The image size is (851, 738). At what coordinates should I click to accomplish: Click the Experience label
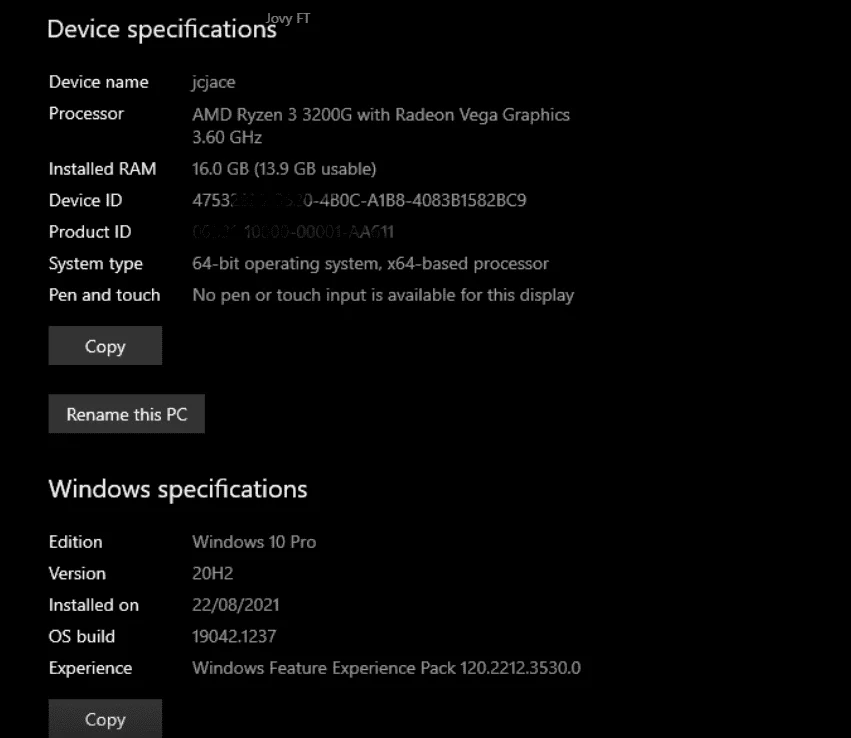(x=90, y=668)
